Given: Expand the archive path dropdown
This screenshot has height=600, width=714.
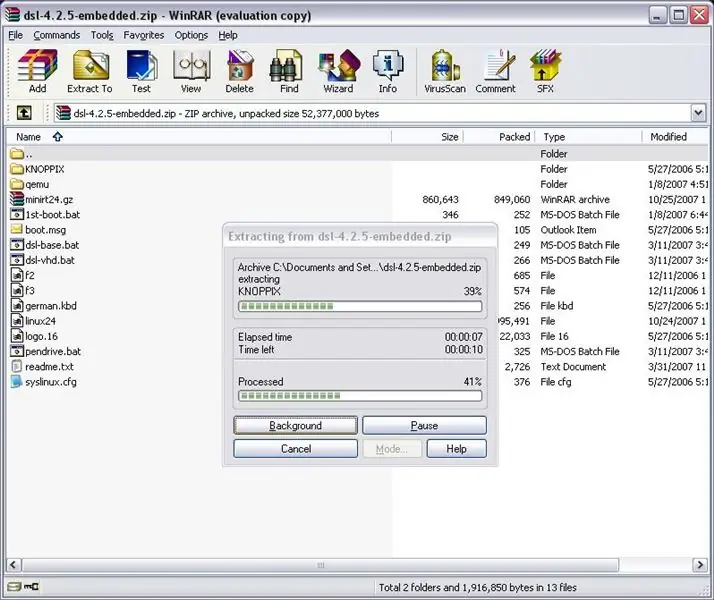Looking at the screenshot, I should (x=698, y=113).
